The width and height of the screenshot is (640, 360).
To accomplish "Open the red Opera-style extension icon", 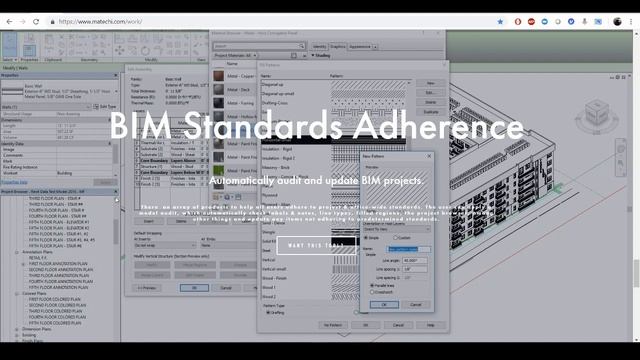I will [518, 22].
